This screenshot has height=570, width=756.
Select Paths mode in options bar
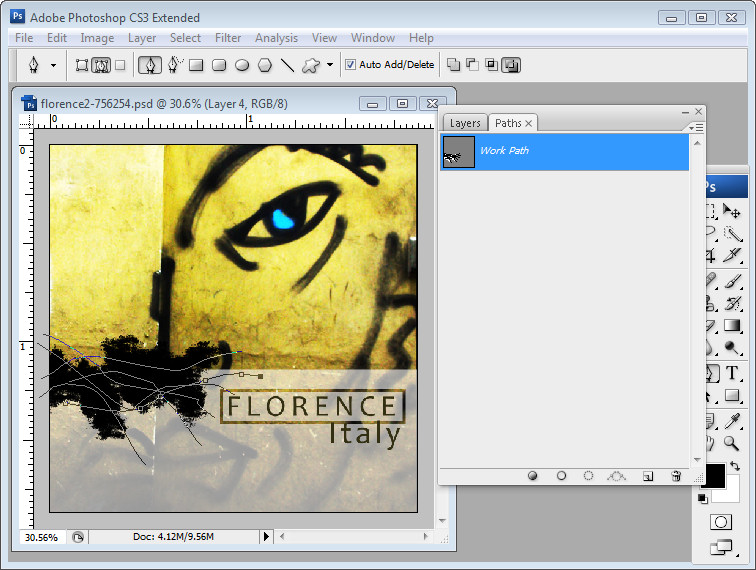(x=101, y=65)
